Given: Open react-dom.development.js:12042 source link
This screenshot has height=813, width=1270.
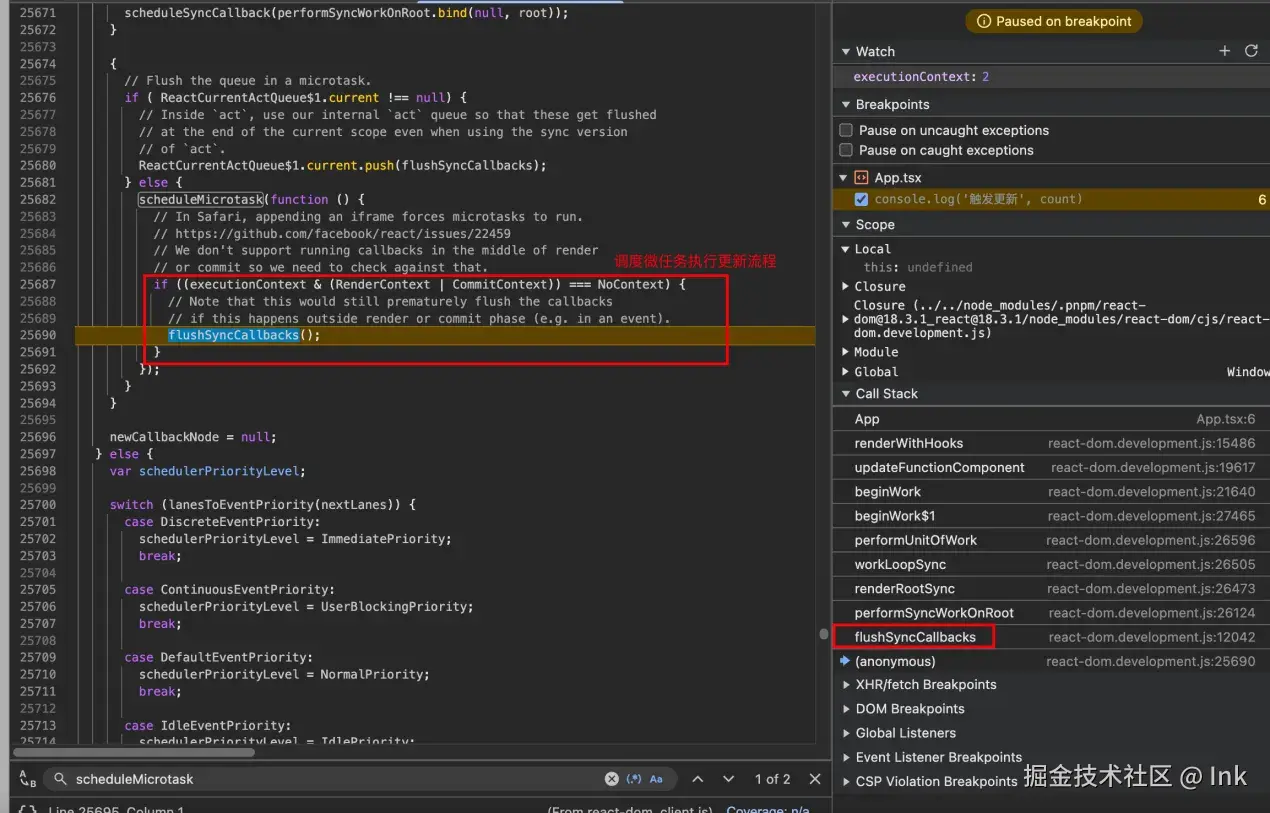Looking at the screenshot, I should (x=1152, y=637).
